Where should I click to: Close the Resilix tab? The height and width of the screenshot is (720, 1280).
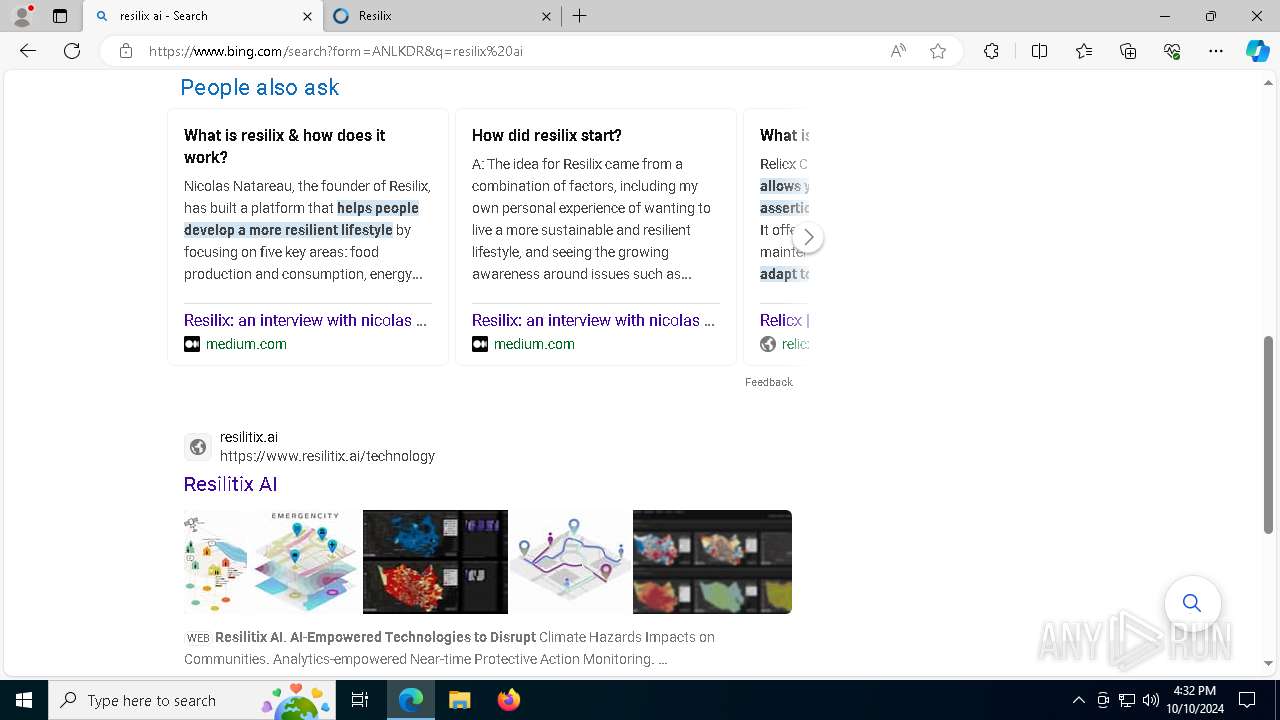(x=546, y=16)
